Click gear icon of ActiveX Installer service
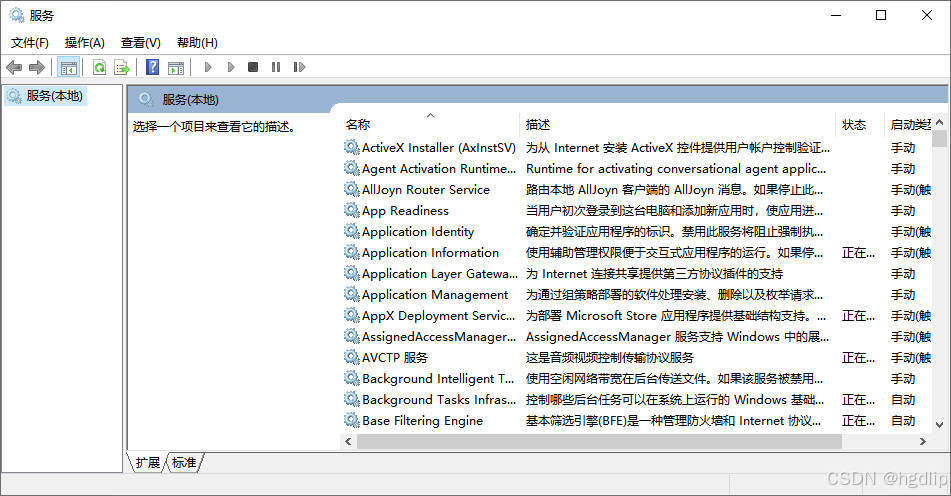The height and width of the screenshot is (496, 951). click(x=352, y=147)
